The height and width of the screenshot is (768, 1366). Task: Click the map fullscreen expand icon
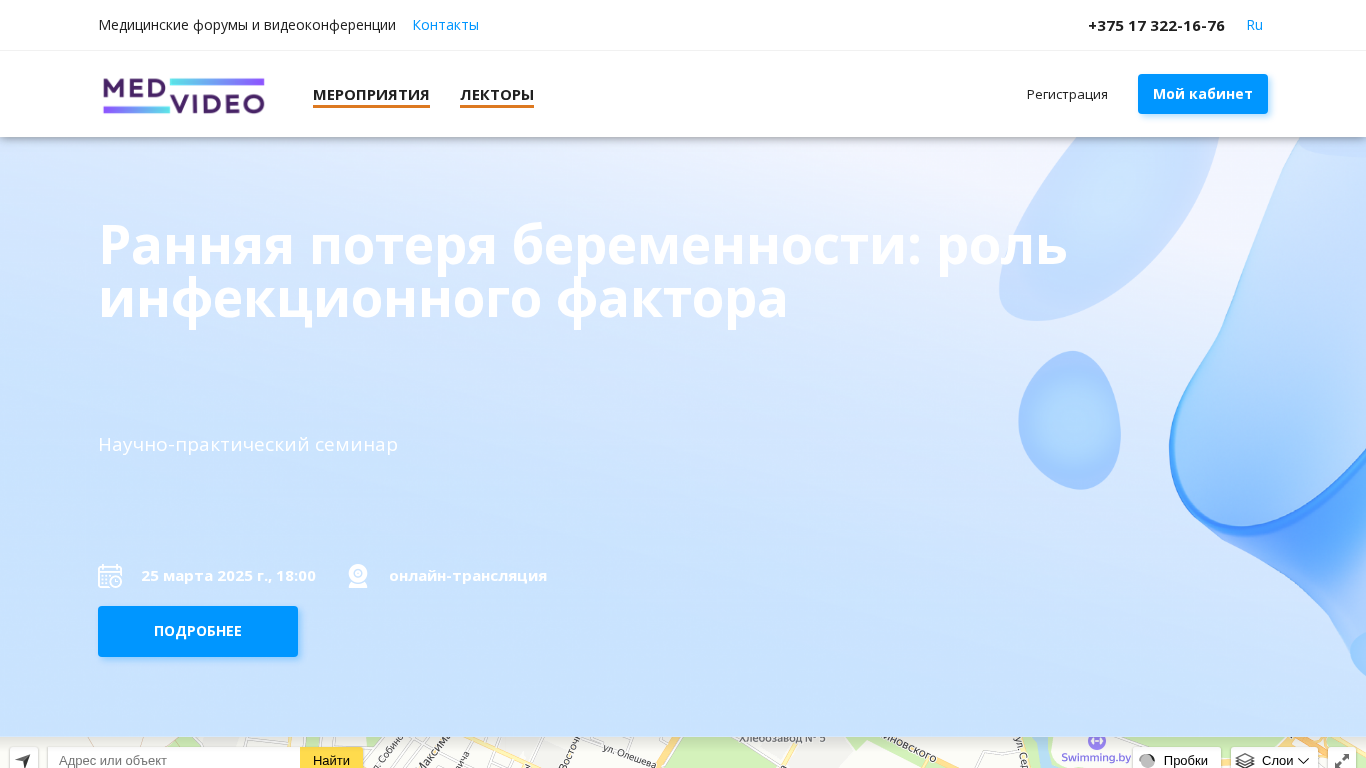pyautogui.click(x=1342, y=759)
